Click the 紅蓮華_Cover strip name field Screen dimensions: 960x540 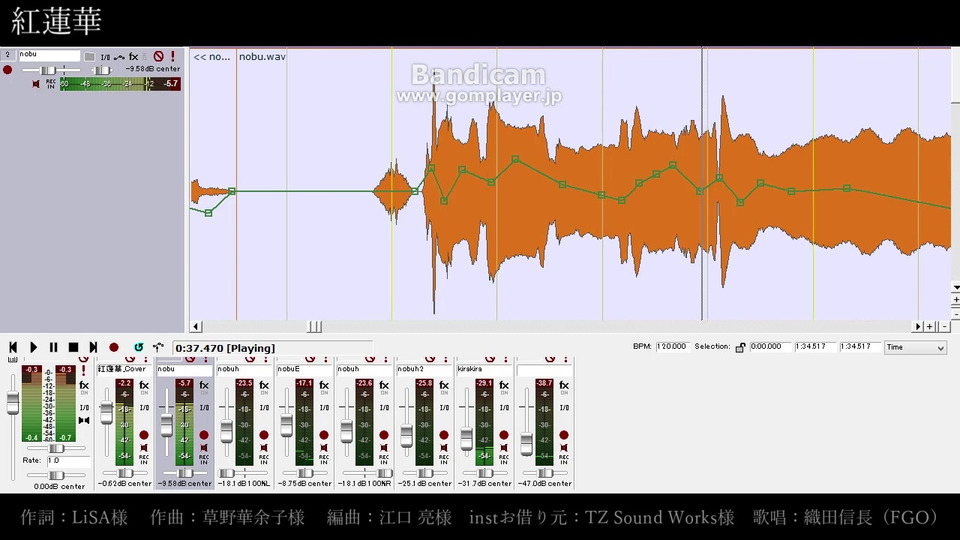(124, 369)
